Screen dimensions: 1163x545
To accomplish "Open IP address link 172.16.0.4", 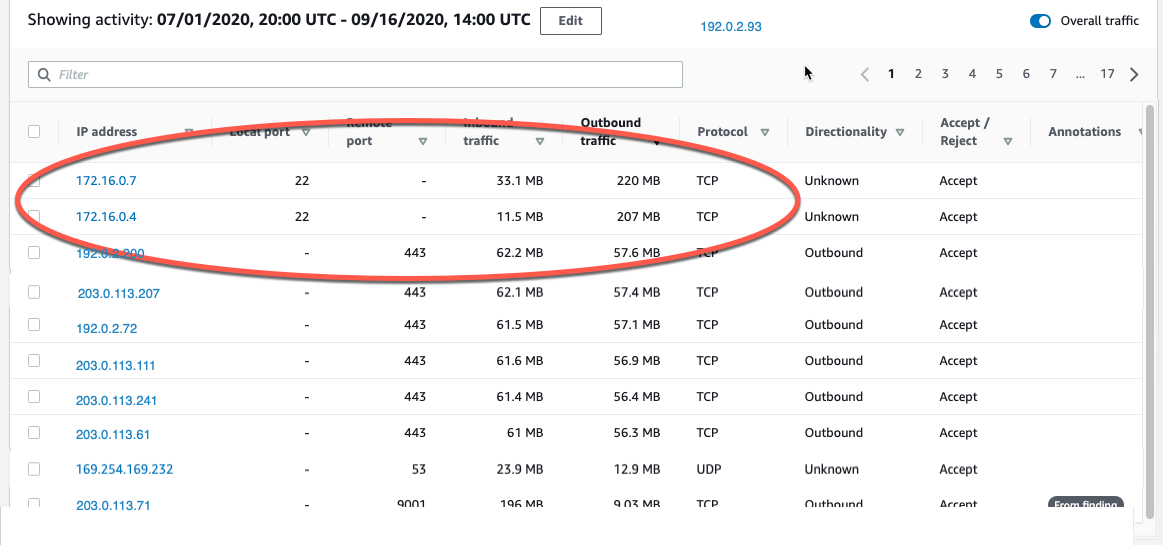I will coord(106,217).
